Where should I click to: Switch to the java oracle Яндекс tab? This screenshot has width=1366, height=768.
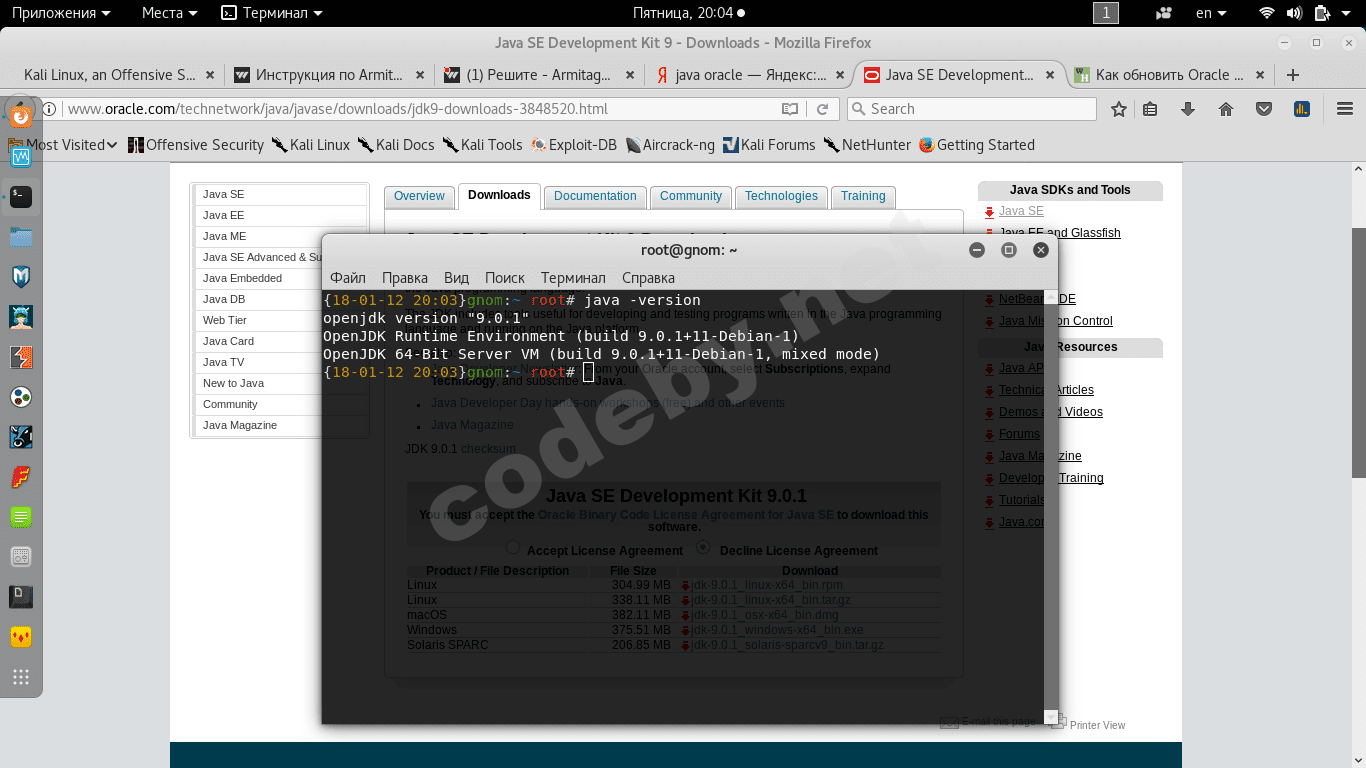coord(750,75)
